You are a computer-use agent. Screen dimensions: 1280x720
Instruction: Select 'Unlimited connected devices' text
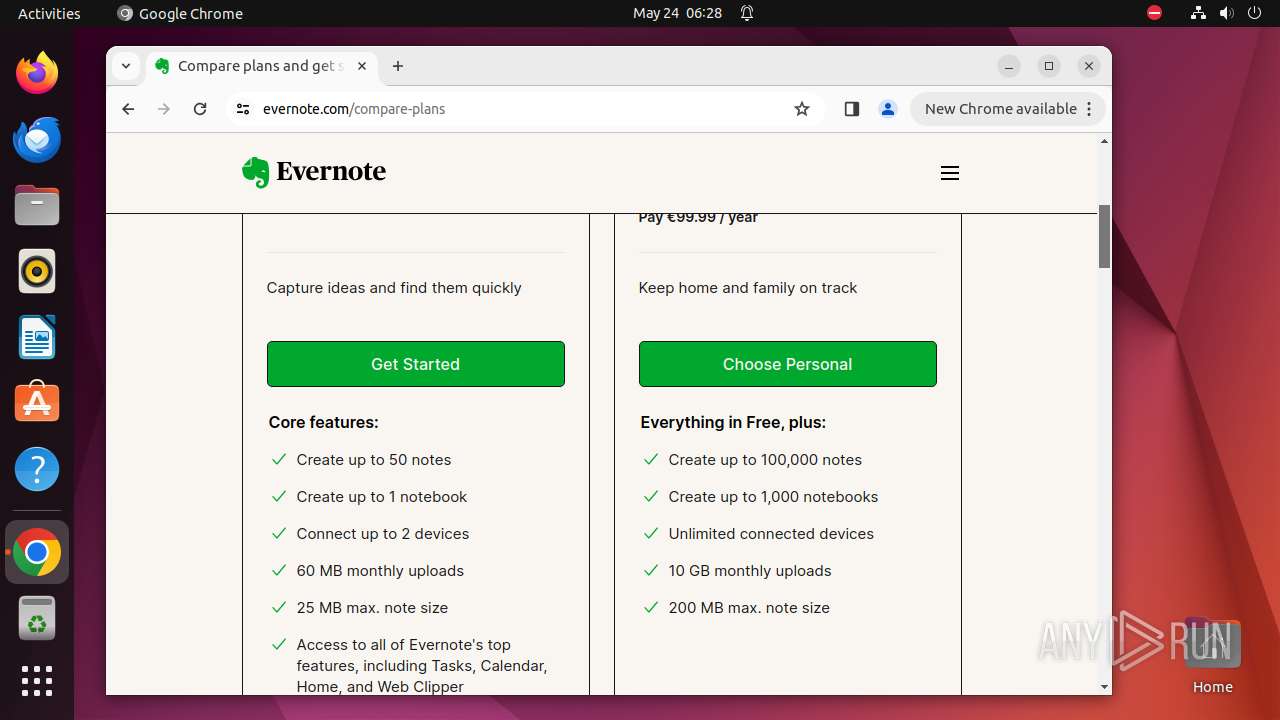point(771,534)
